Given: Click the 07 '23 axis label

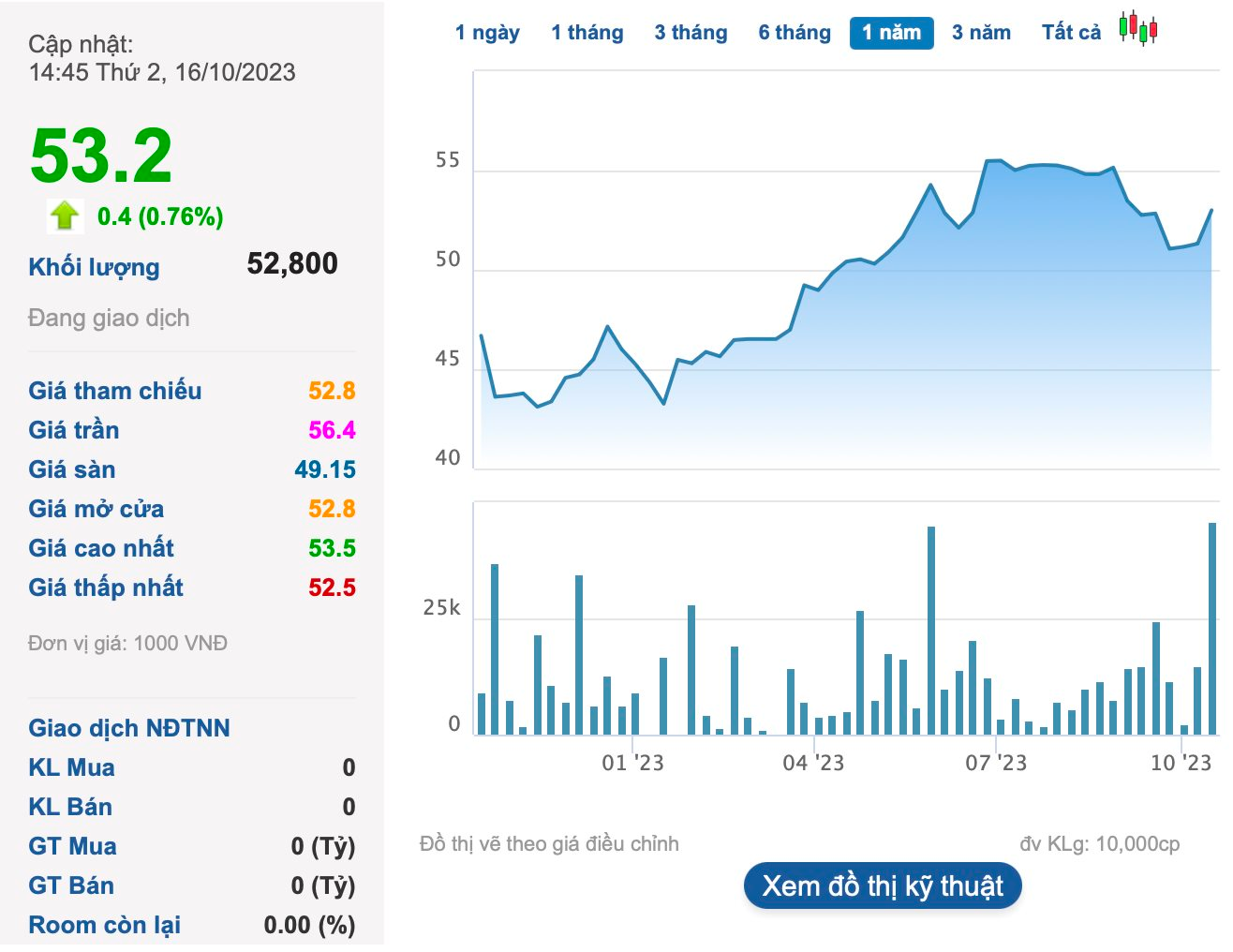Looking at the screenshot, I should [996, 763].
